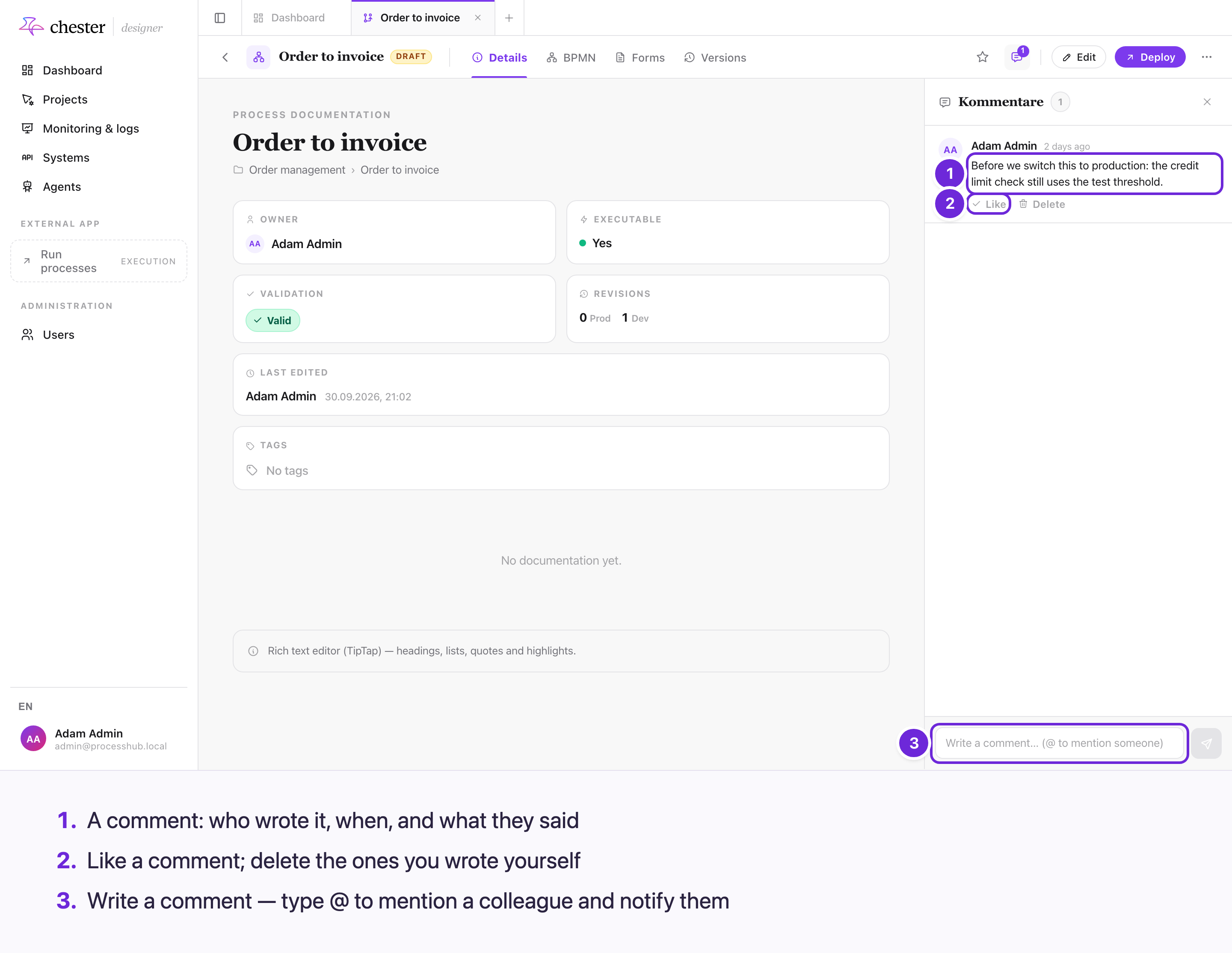Click the 1 Dev revisions count
1232x953 pixels.
point(635,318)
